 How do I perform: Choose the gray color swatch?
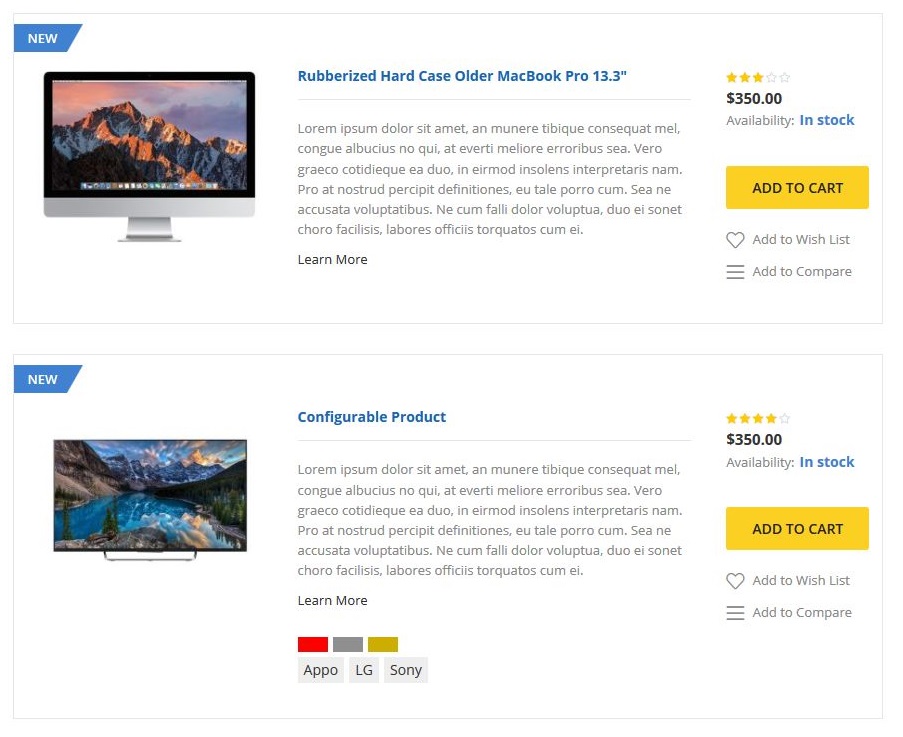point(348,644)
